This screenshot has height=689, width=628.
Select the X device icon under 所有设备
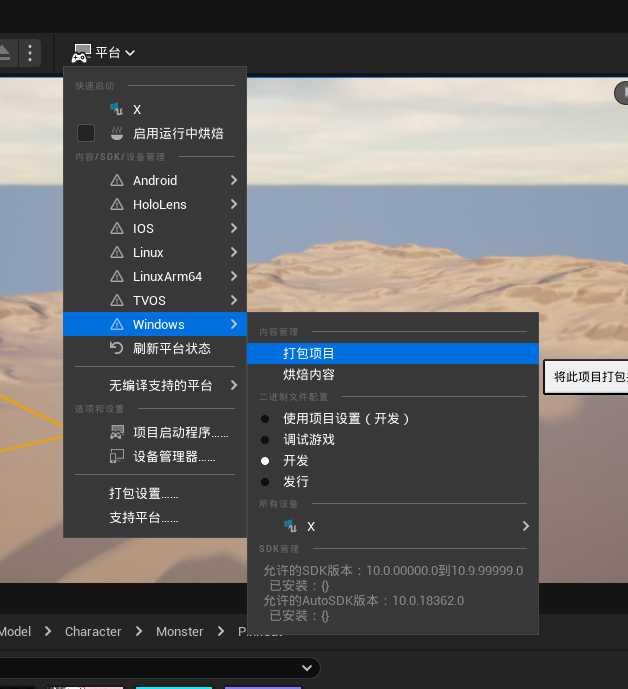(x=290, y=526)
